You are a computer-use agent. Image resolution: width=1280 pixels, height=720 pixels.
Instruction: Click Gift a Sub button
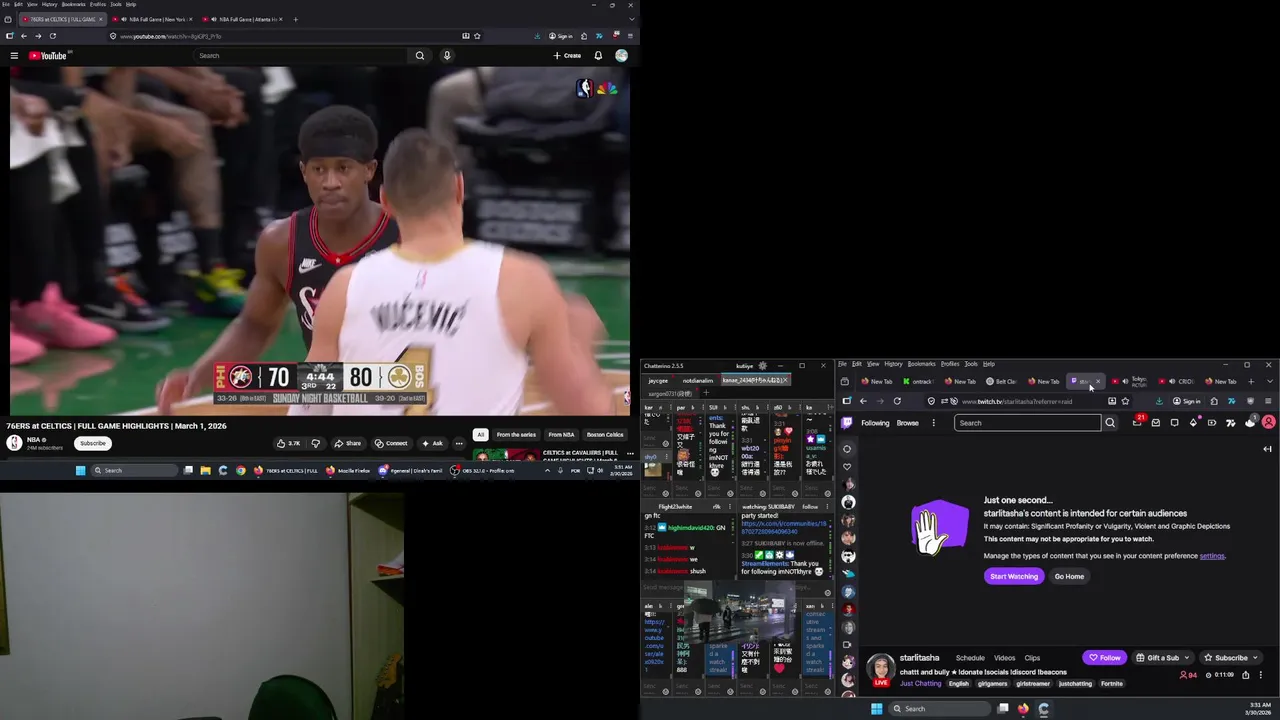[1156, 658]
